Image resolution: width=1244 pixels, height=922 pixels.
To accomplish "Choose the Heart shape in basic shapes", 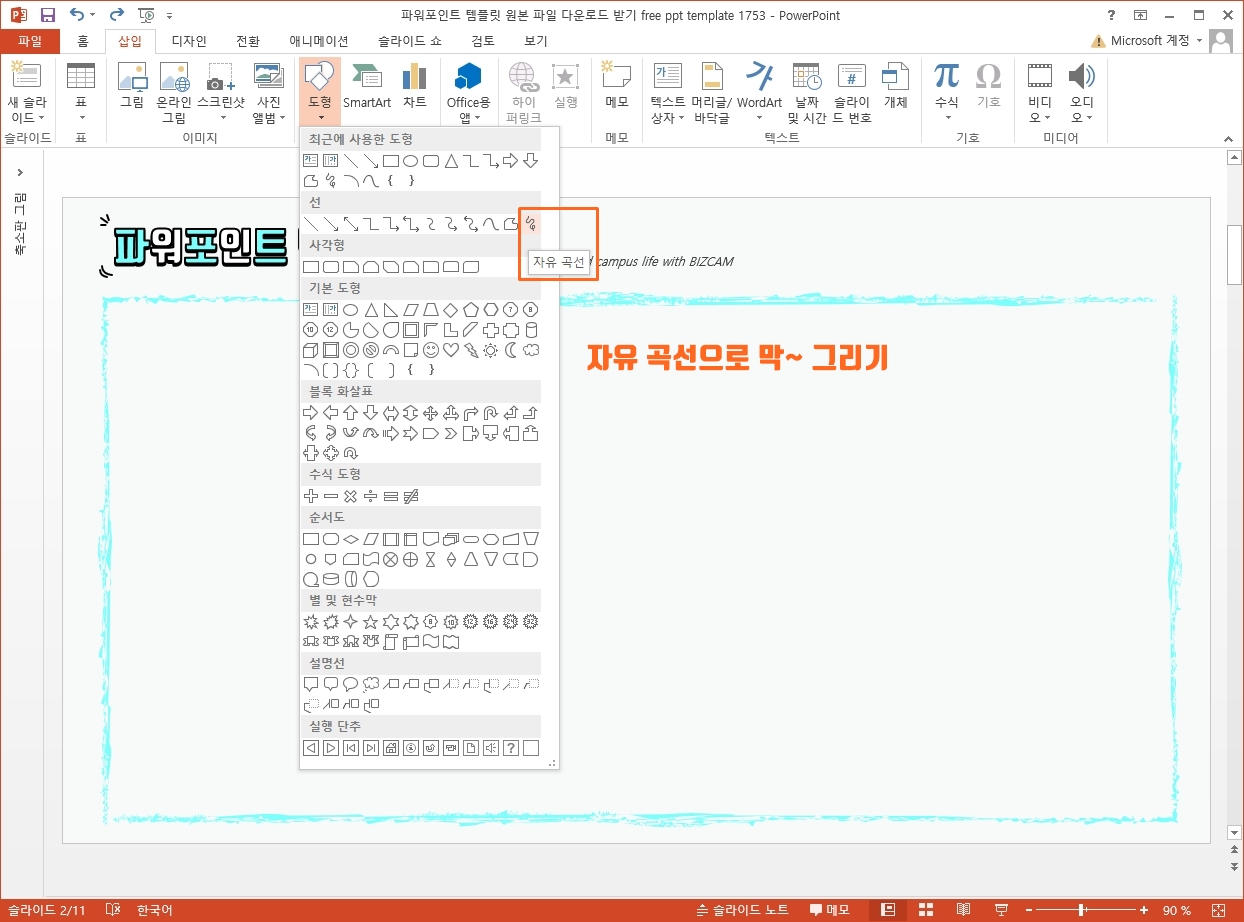I will pyautogui.click(x=451, y=350).
